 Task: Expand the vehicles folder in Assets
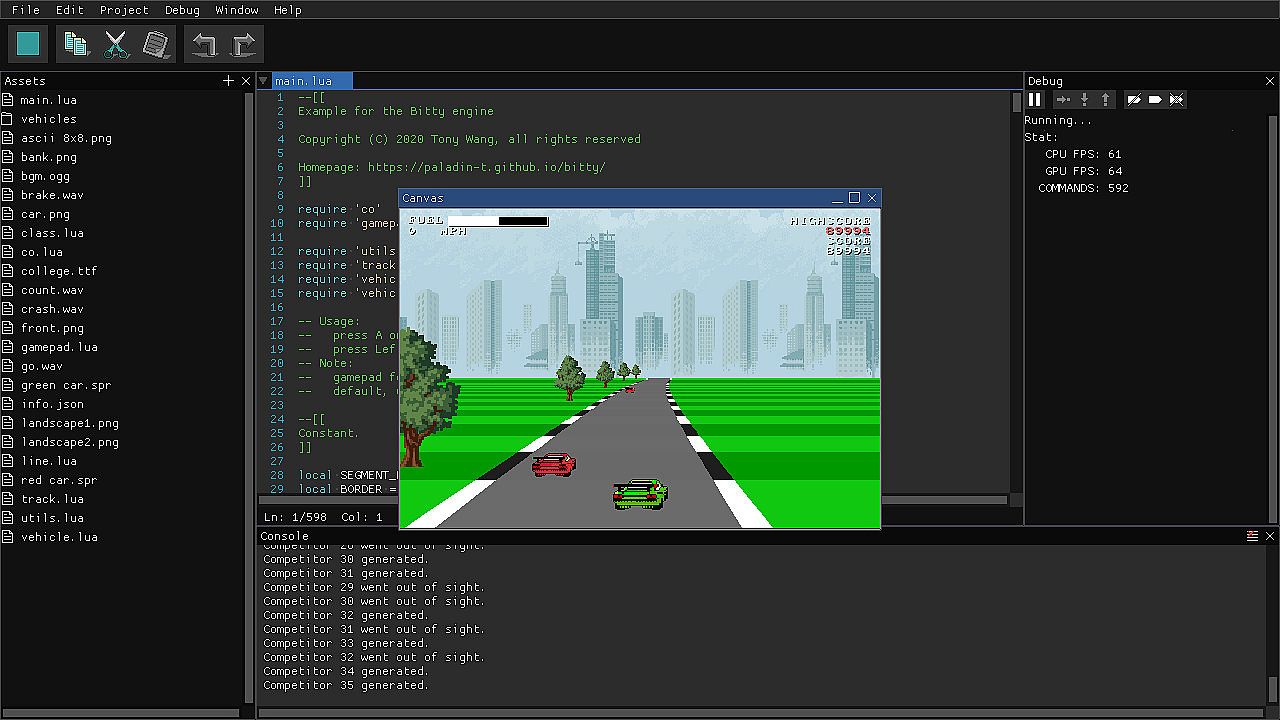tap(48, 119)
